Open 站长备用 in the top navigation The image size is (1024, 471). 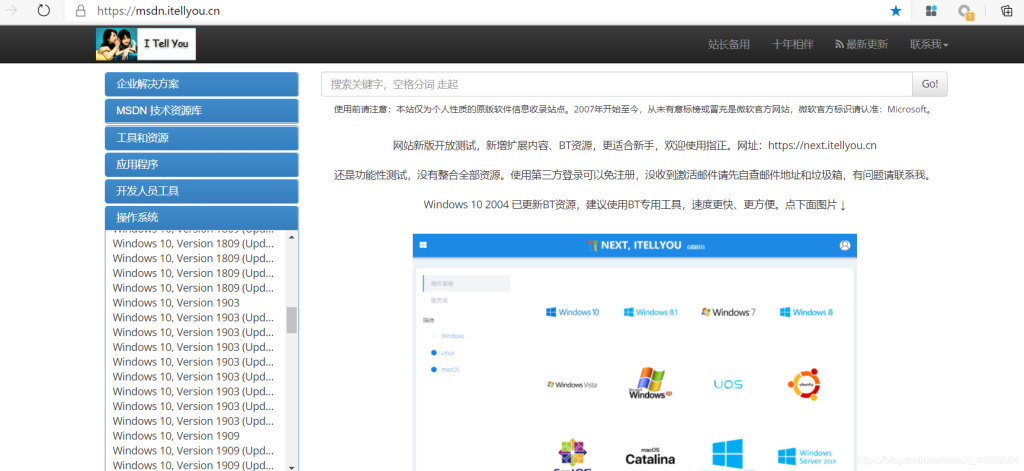[729, 44]
